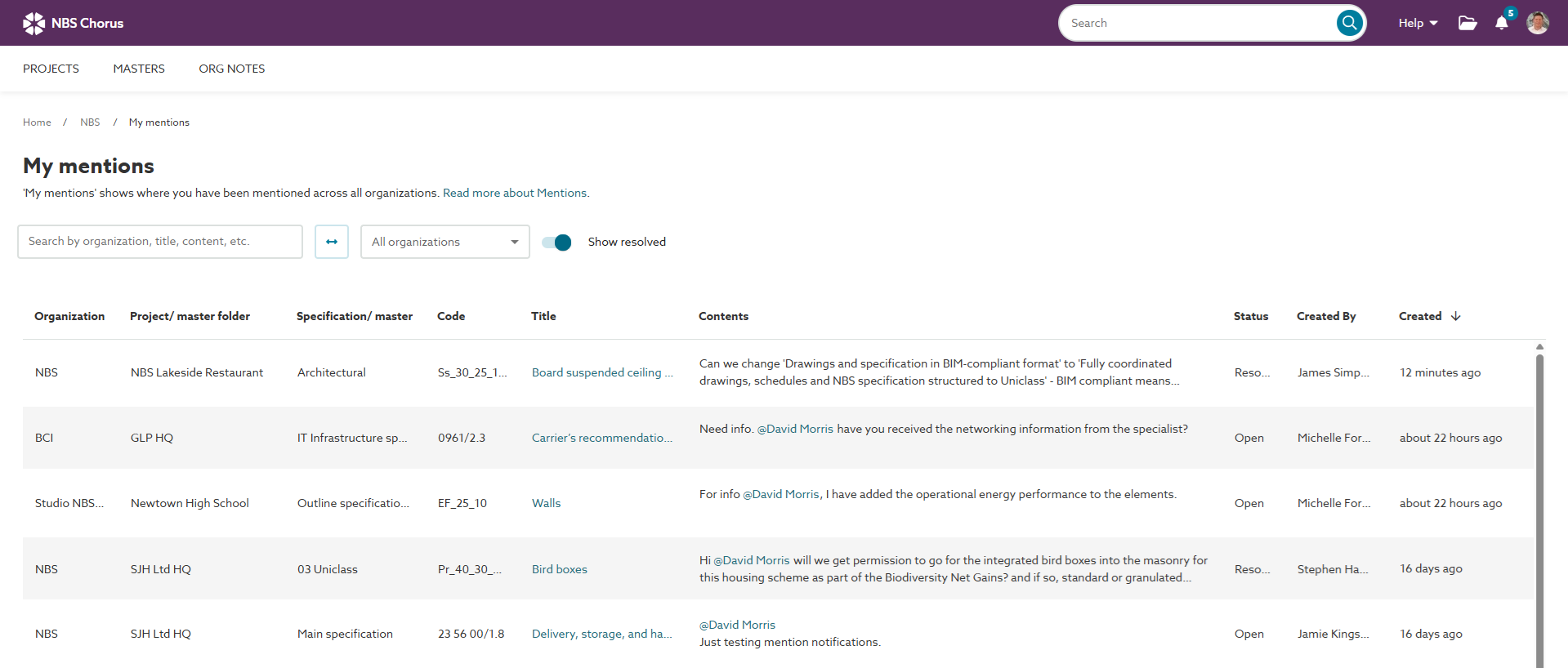Image resolution: width=1568 pixels, height=668 pixels.
Task: Click the expand width arrows button
Action: point(332,242)
